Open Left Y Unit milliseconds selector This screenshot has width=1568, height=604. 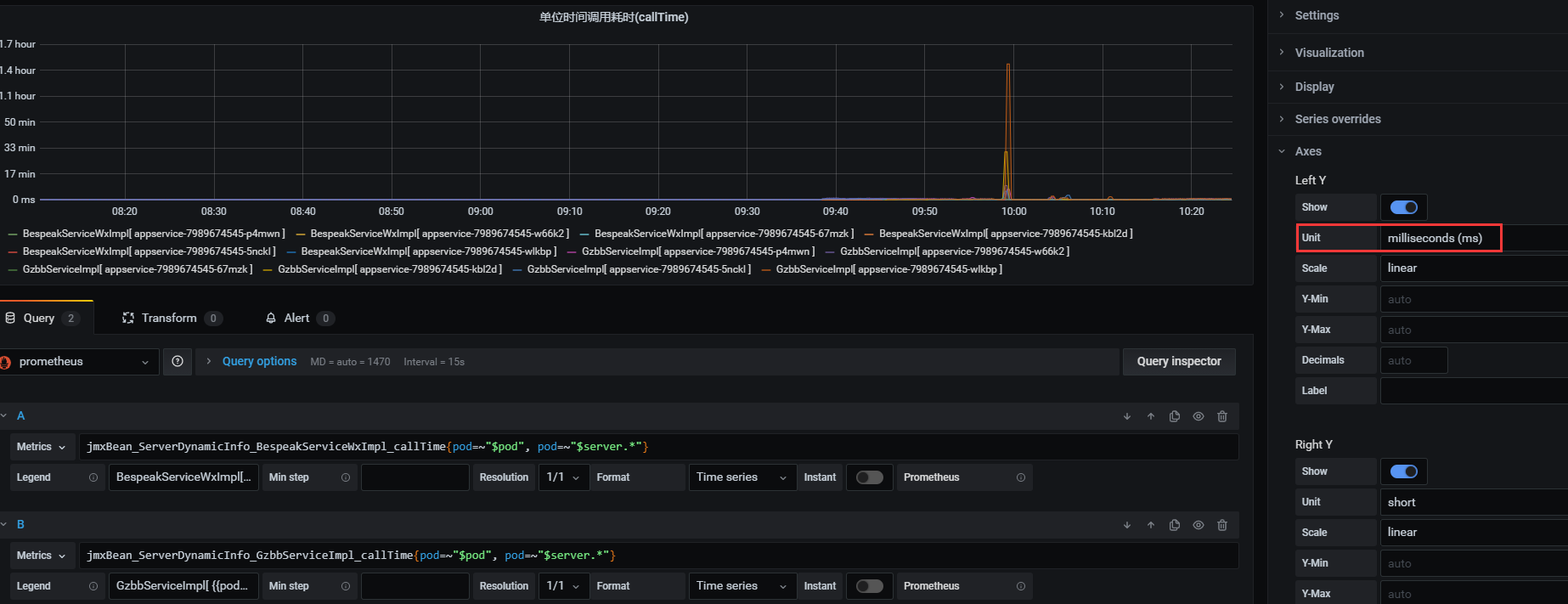click(1474, 238)
